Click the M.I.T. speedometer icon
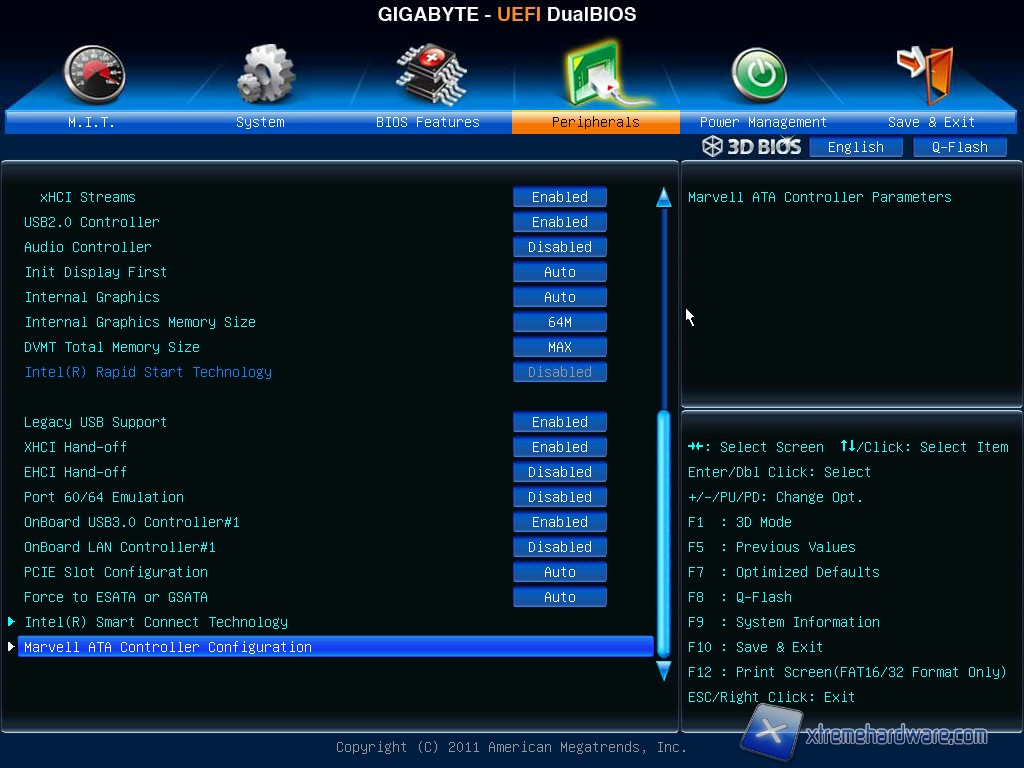 [94, 75]
